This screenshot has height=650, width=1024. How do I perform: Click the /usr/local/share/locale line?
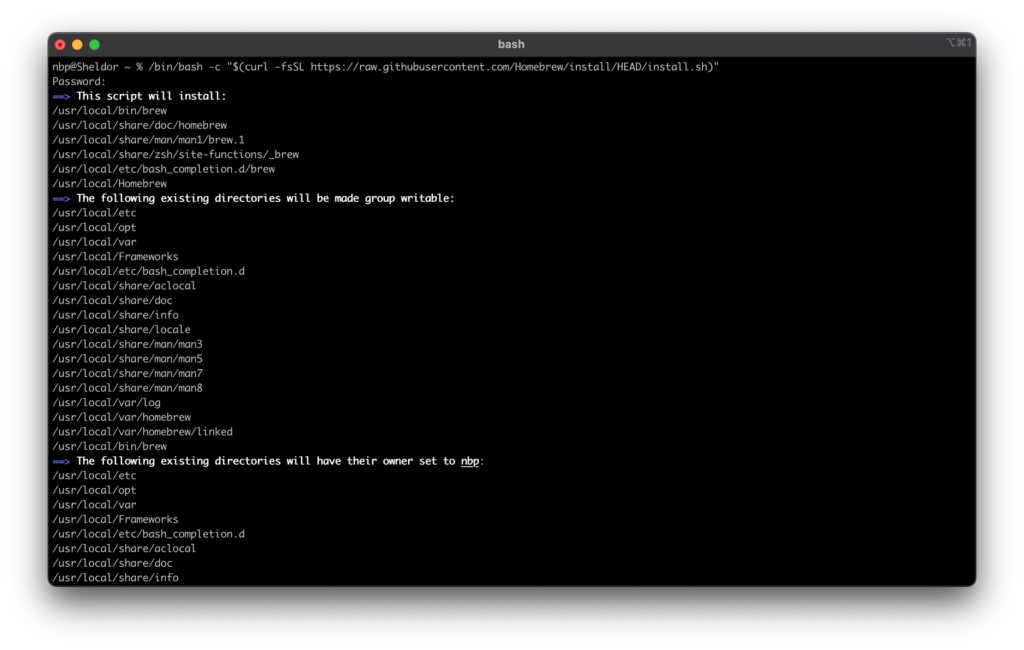121,330
